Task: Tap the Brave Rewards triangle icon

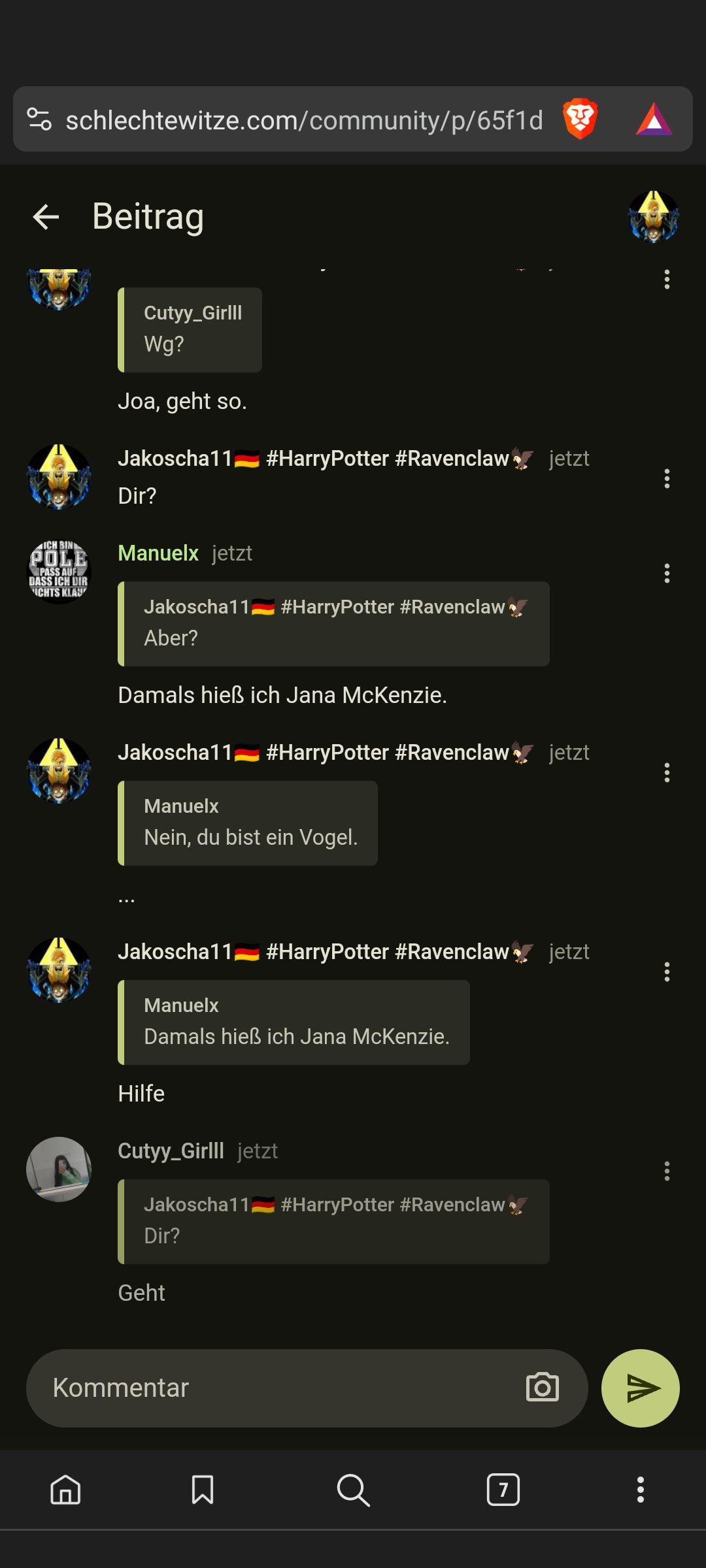Action: point(654,120)
